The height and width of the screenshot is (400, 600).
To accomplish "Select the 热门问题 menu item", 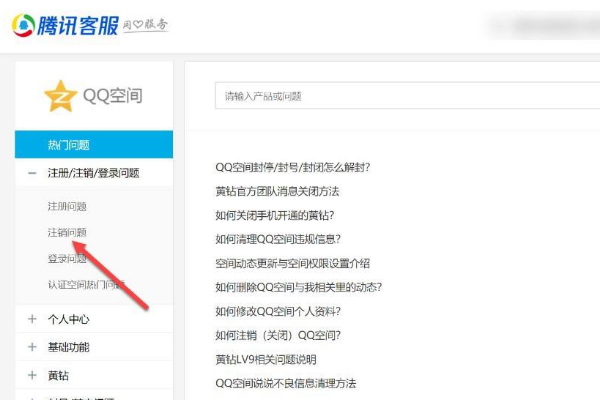I will [x=94, y=144].
